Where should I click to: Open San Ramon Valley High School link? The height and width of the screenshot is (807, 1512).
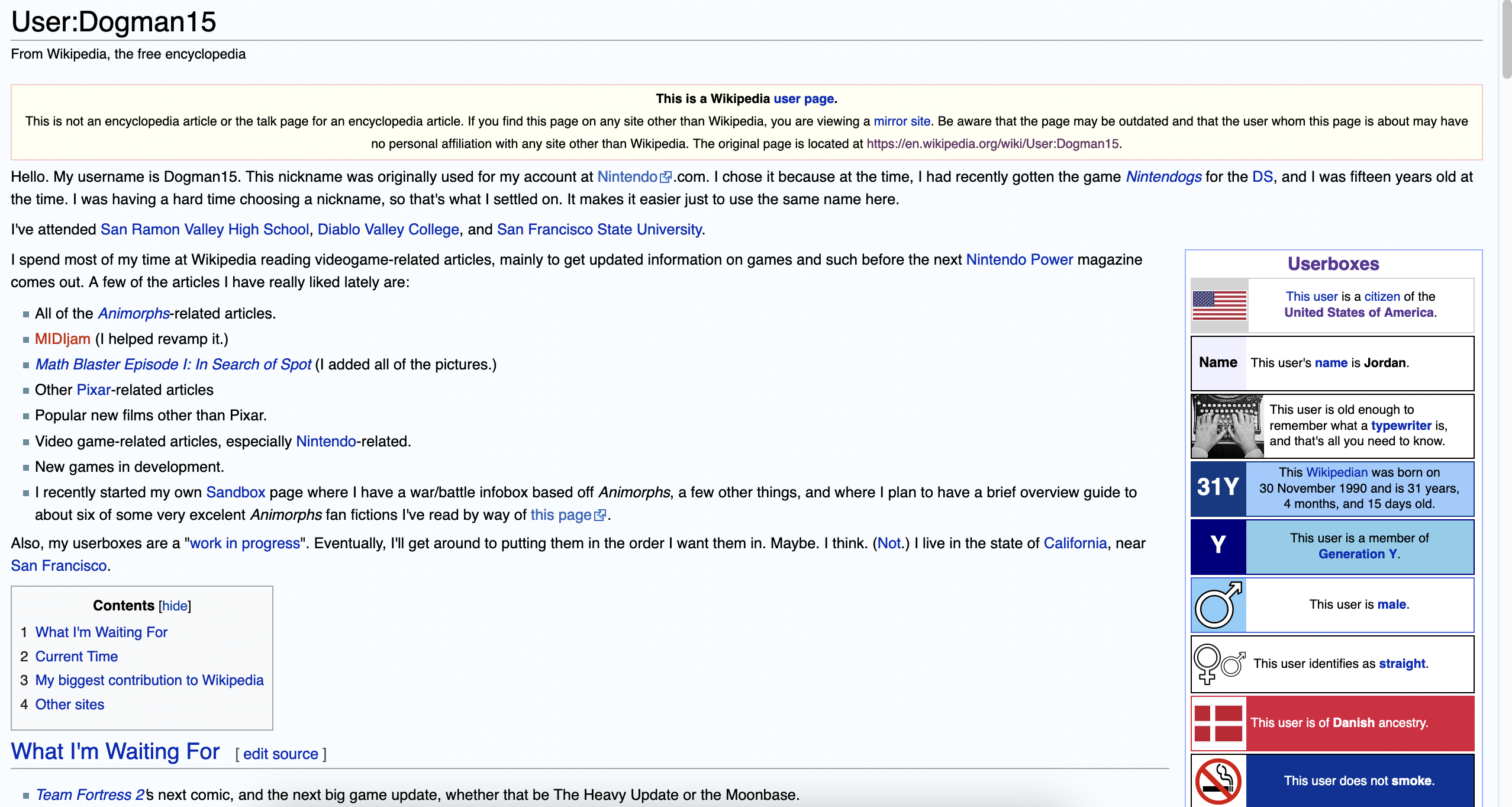(x=205, y=230)
